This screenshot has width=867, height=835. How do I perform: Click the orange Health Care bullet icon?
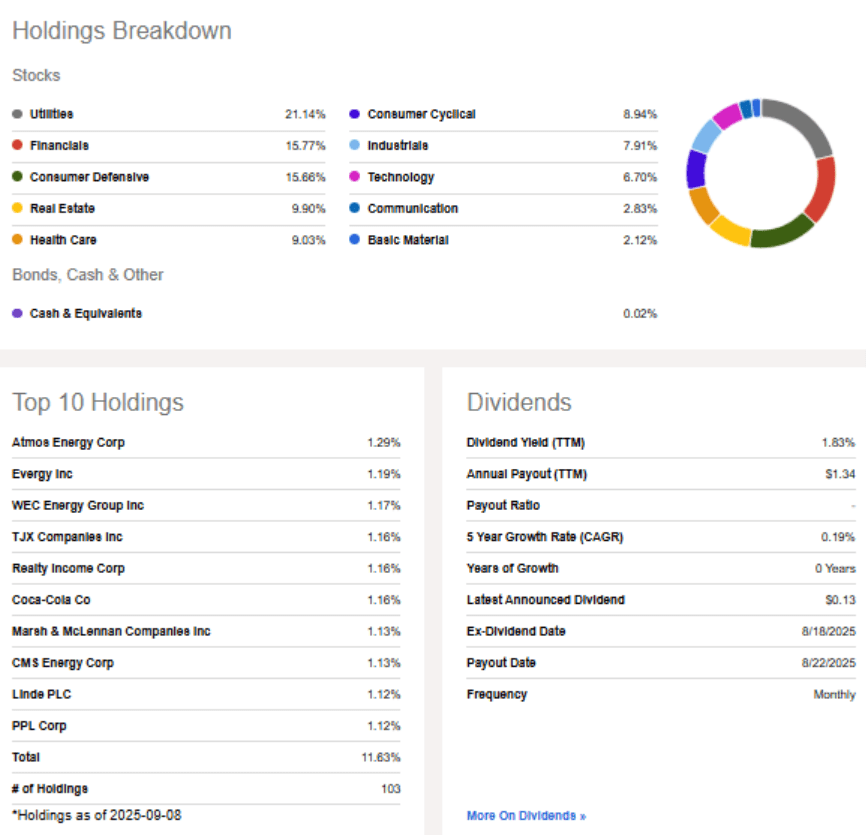click(16, 240)
